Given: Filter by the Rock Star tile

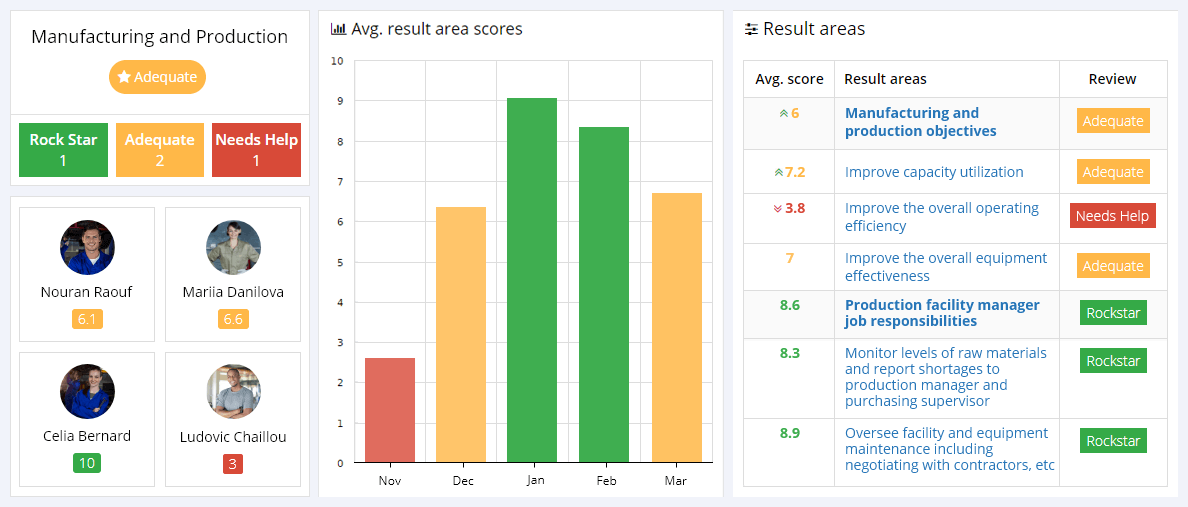Looking at the screenshot, I should coord(63,150).
